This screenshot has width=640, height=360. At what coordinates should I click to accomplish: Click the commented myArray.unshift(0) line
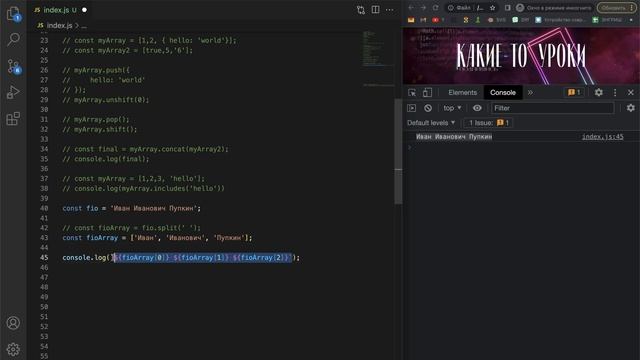click(106, 100)
